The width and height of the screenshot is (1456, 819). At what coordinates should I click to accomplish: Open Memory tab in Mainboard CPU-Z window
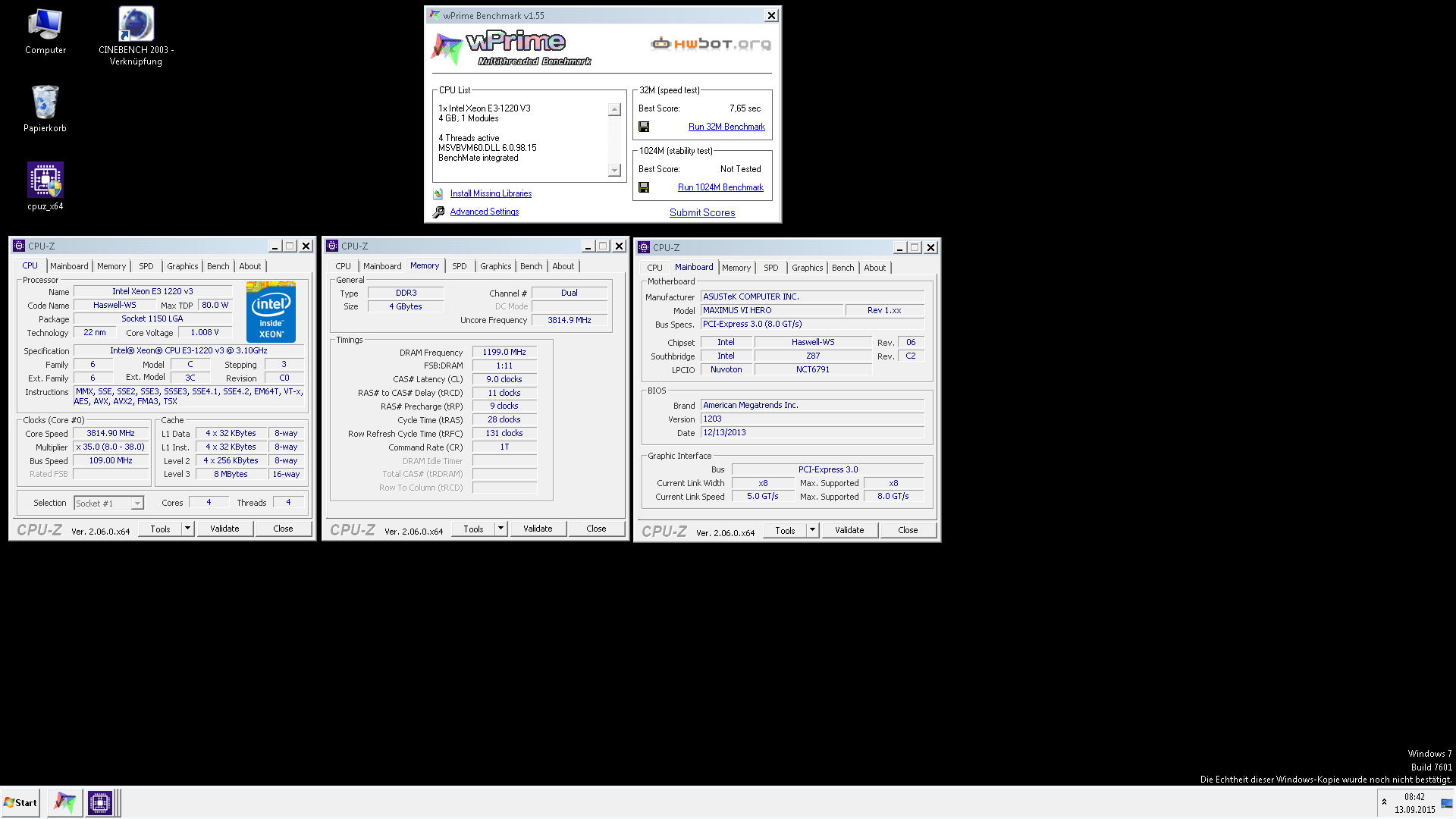pos(736,268)
